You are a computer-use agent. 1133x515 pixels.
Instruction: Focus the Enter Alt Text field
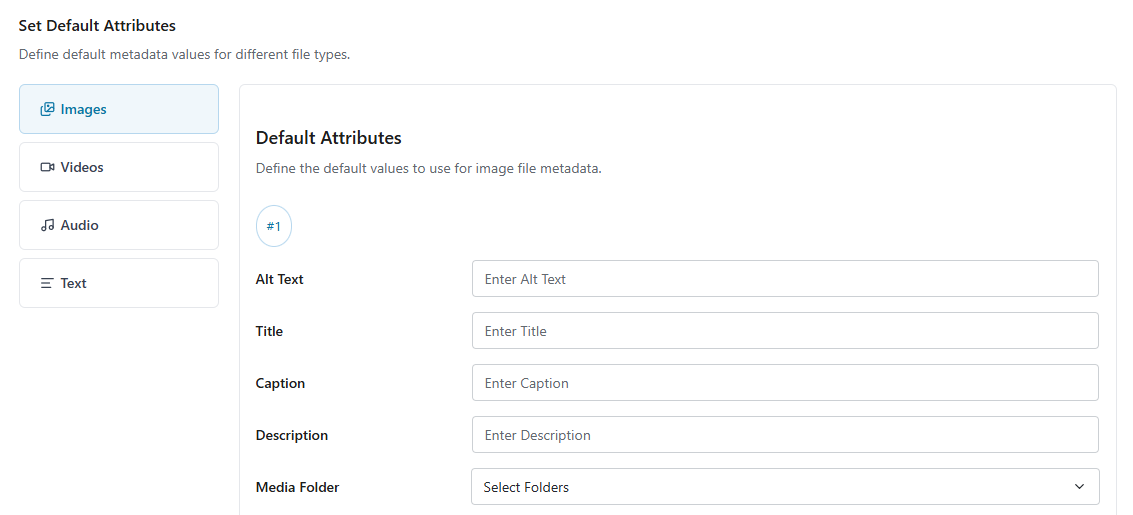pos(785,279)
